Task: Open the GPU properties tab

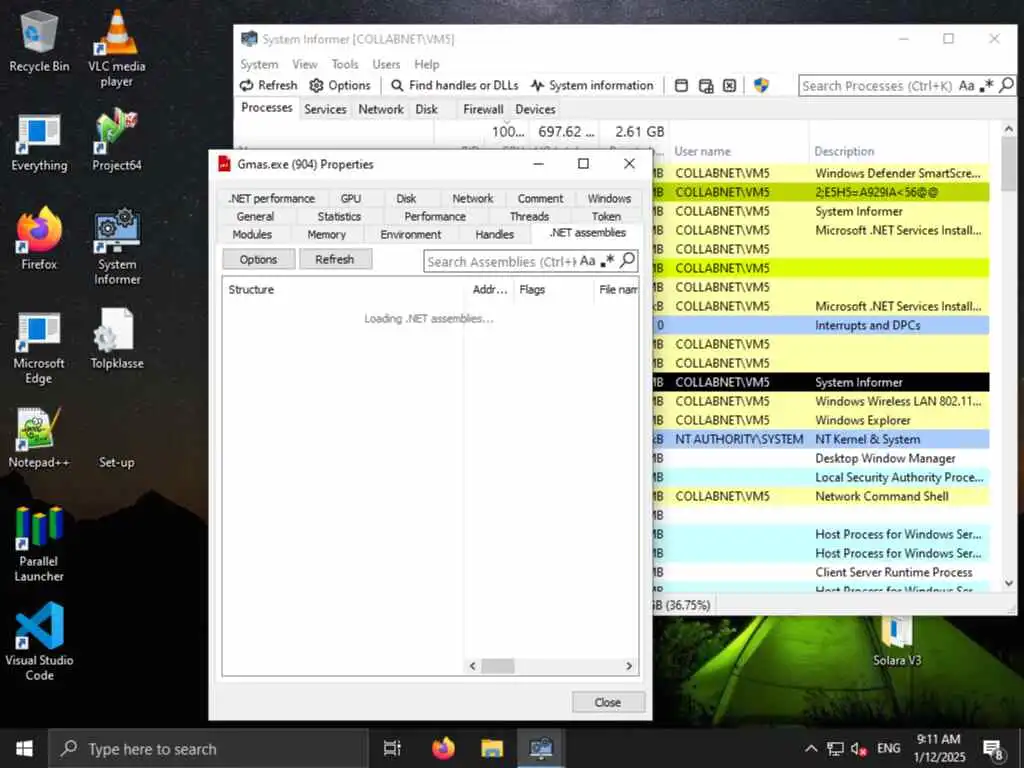Action: click(351, 199)
